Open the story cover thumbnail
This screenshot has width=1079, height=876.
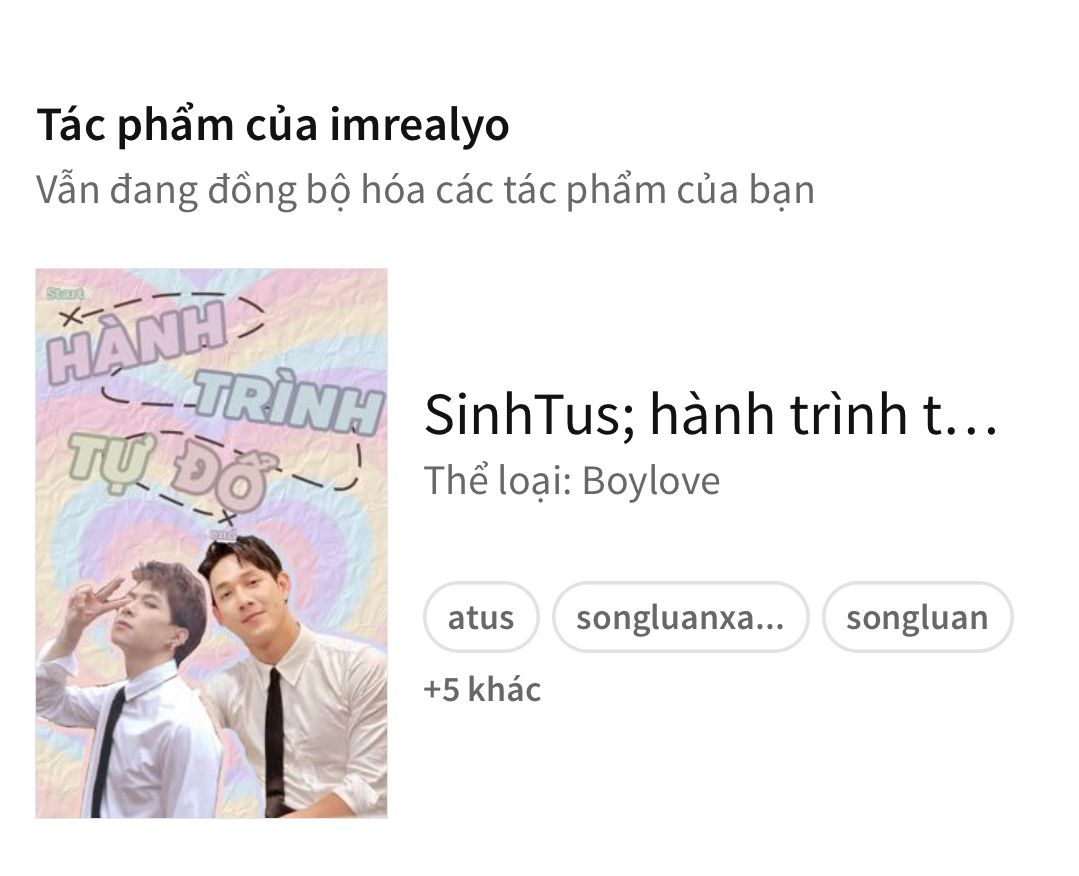[x=211, y=543]
